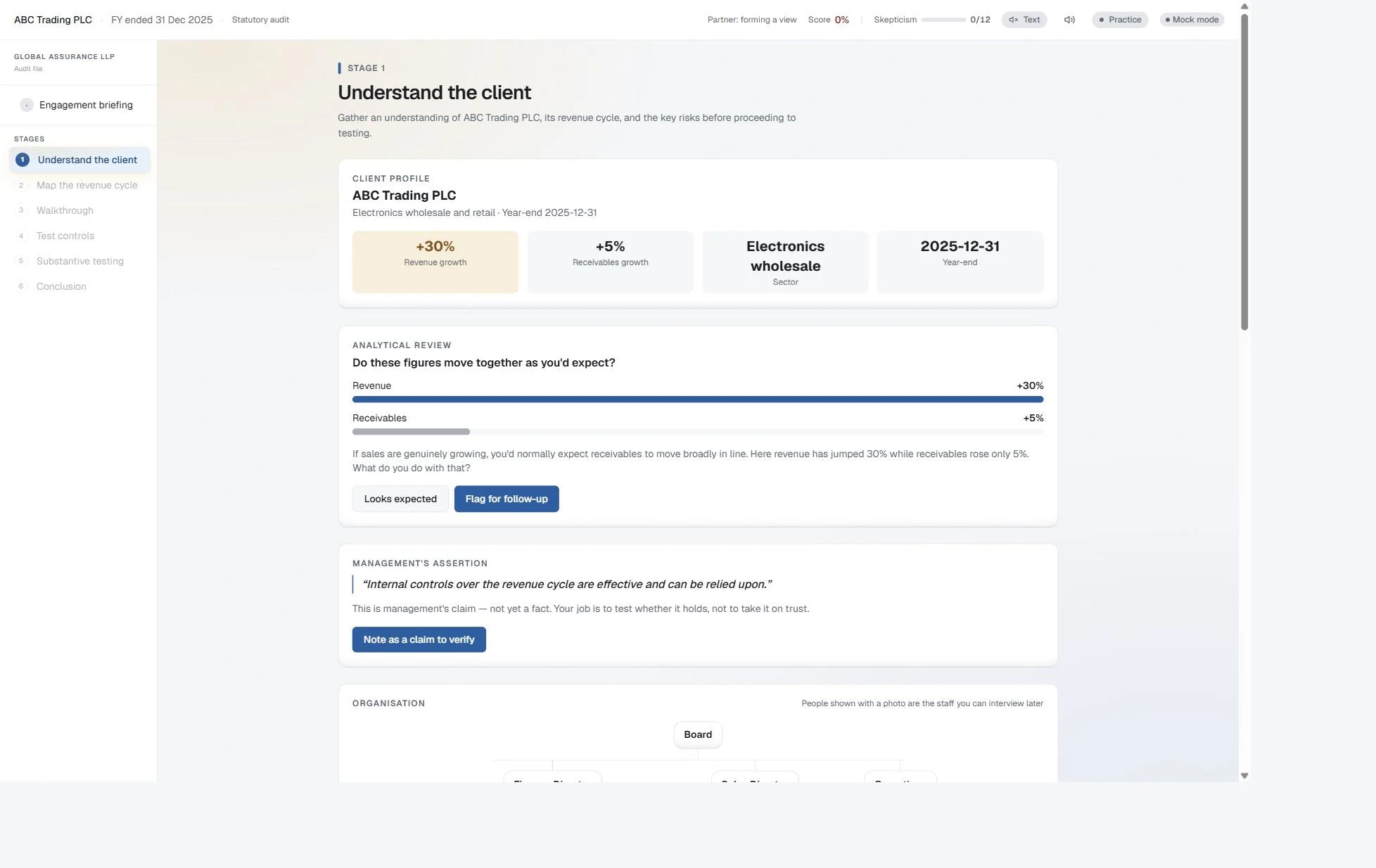Select stage 1 Understand the client
Viewport: 1376px width, 868px height.
[x=79, y=160]
